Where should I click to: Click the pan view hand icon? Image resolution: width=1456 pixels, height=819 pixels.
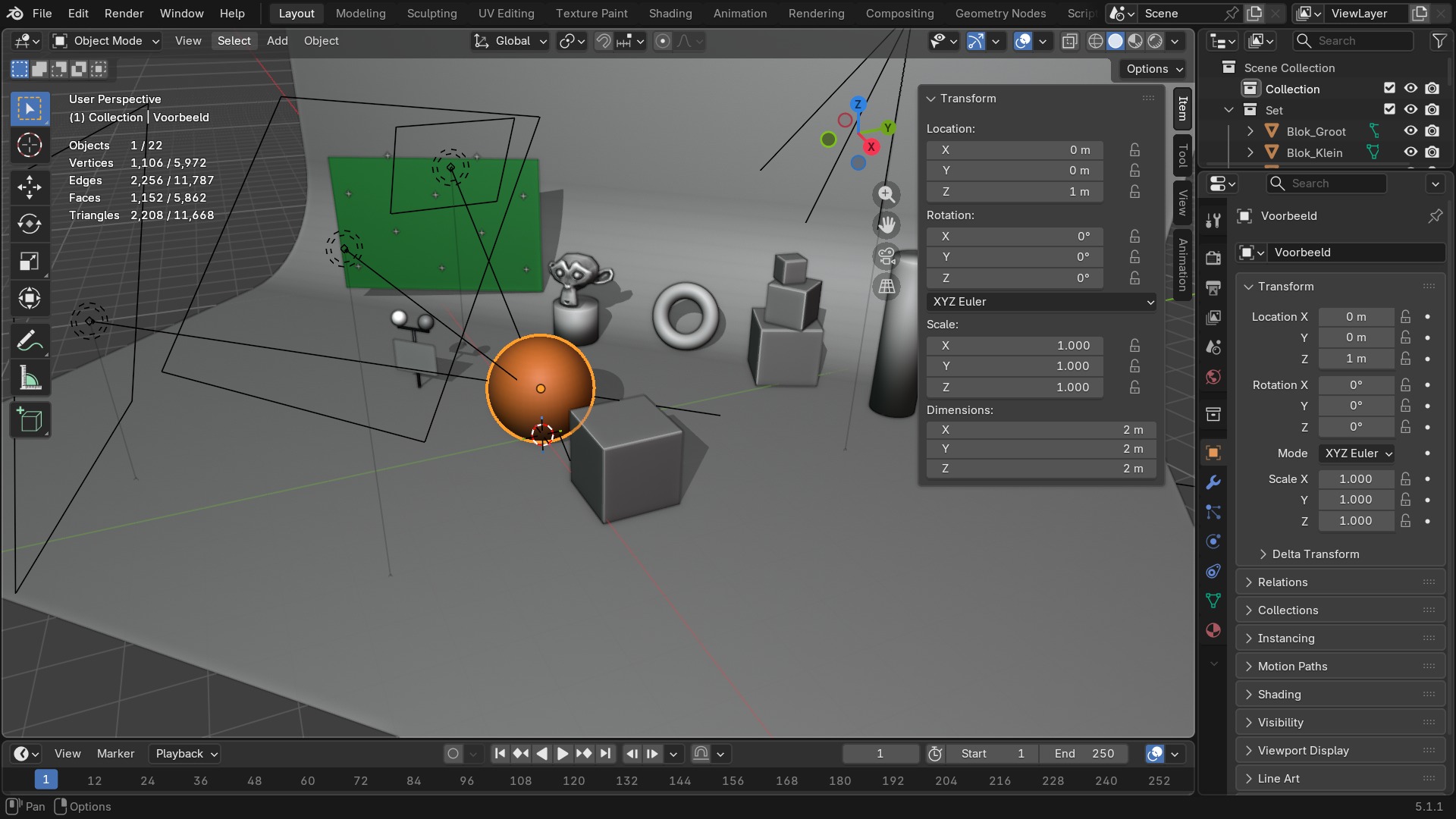(886, 224)
